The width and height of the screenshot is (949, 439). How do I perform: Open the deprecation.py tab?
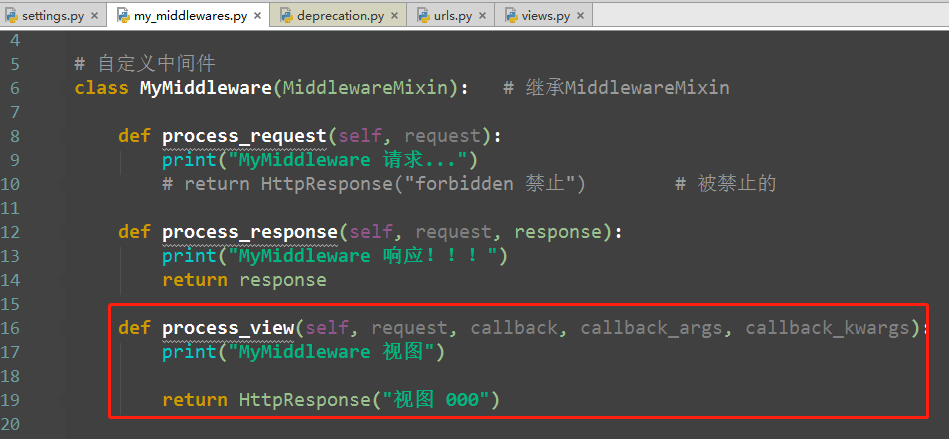tap(340, 15)
